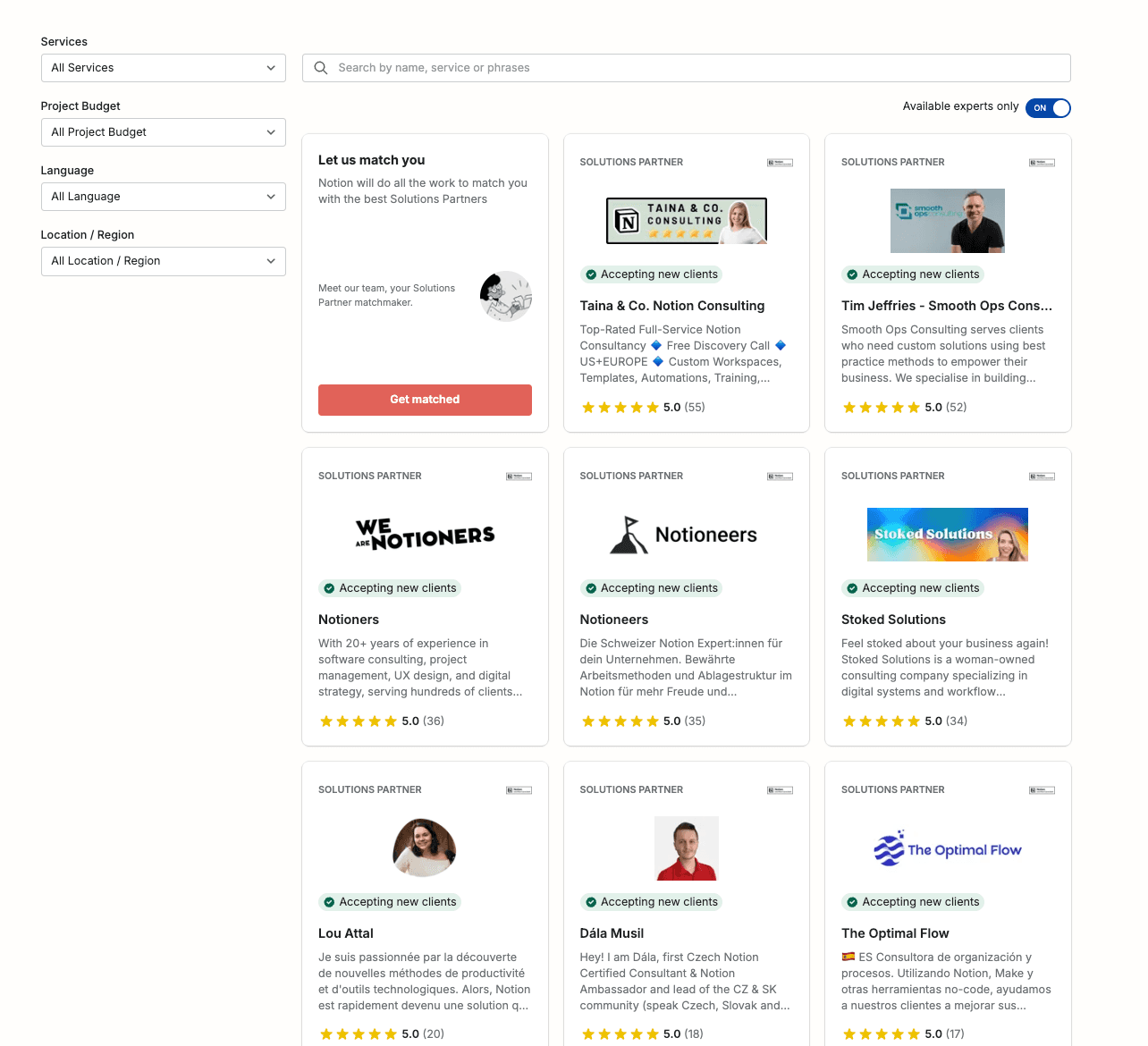Enable the Available experts only toggle
Screen dimensions: 1148x1046
coord(1048,107)
